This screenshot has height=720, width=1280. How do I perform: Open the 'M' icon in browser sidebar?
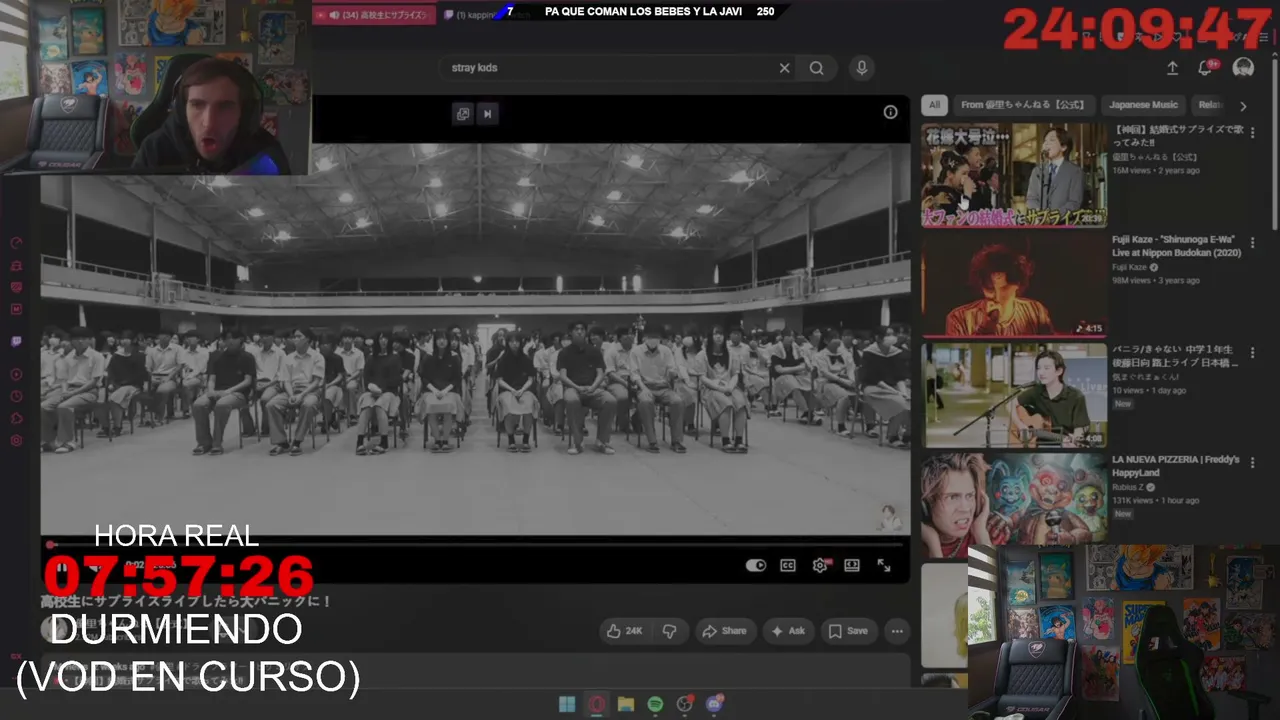point(16,309)
